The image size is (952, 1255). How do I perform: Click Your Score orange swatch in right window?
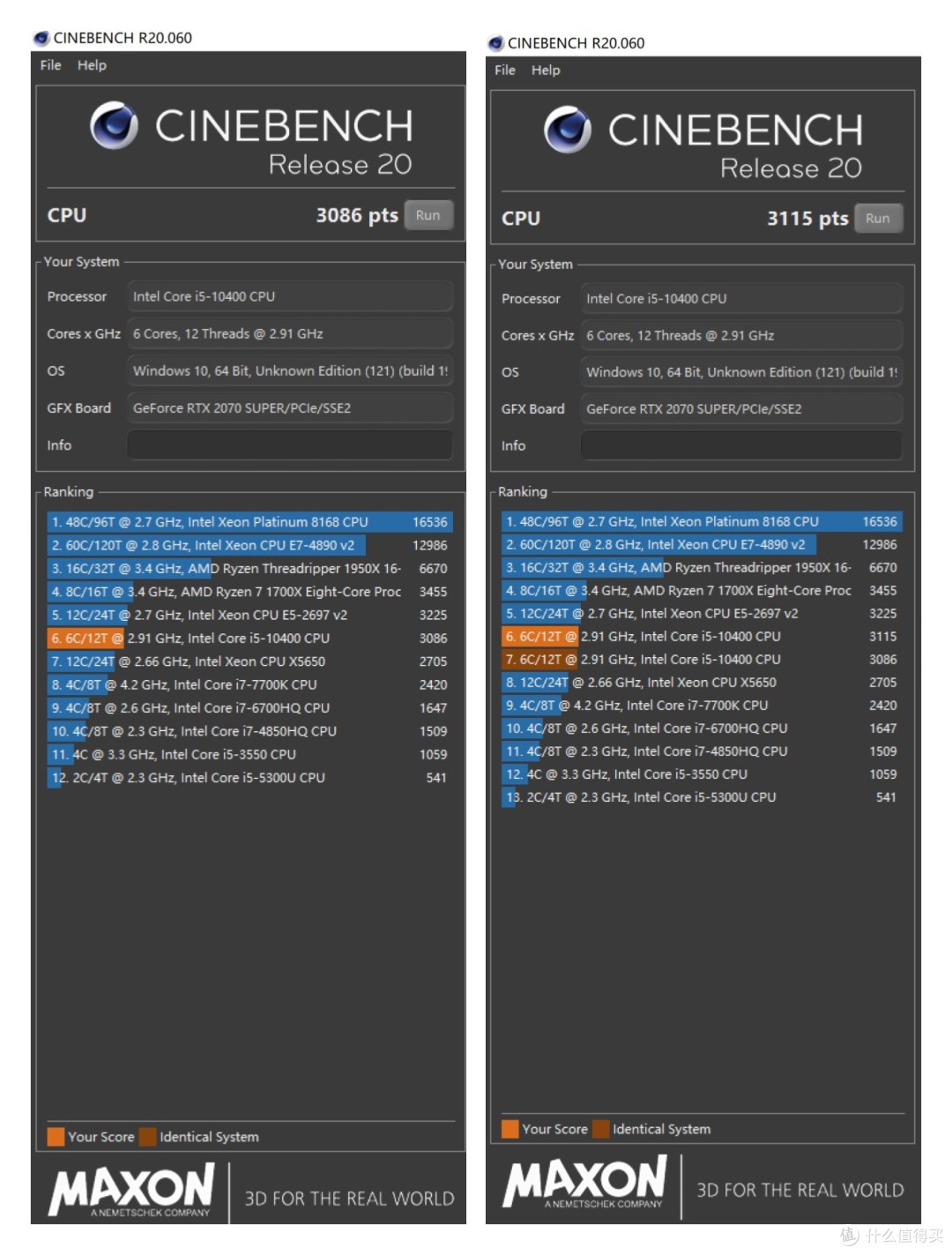coord(509,1129)
